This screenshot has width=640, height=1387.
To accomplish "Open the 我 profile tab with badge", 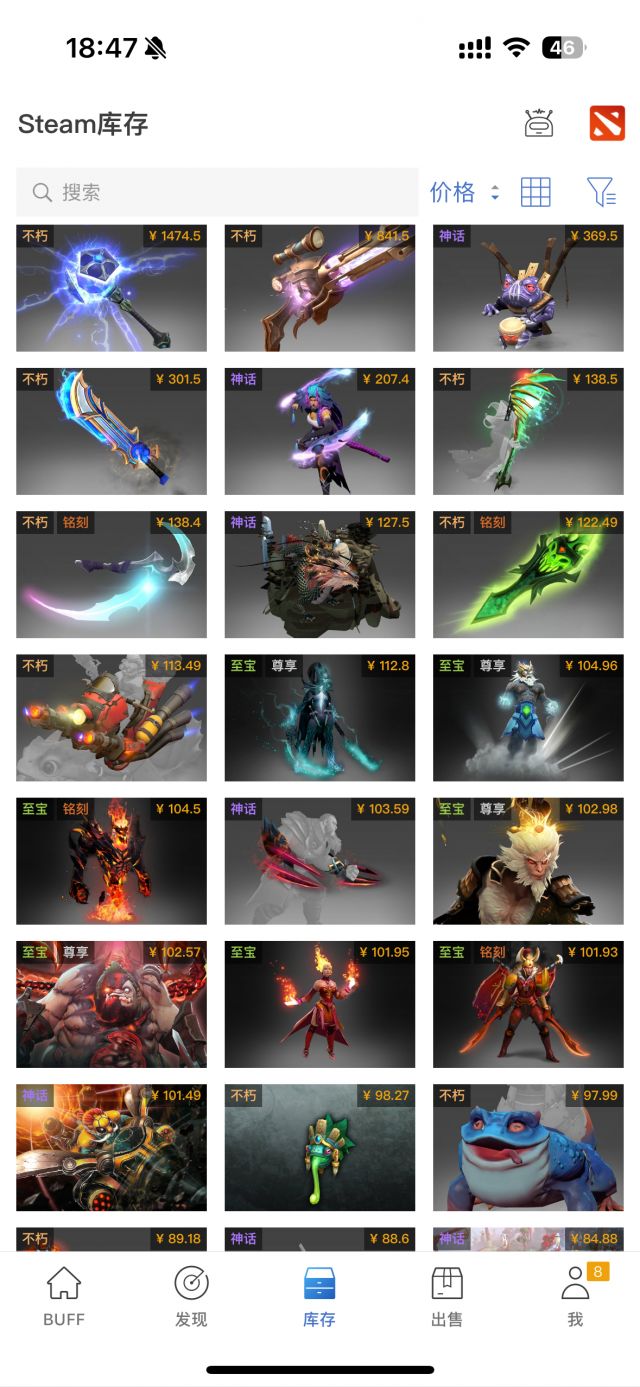I will tap(576, 1297).
